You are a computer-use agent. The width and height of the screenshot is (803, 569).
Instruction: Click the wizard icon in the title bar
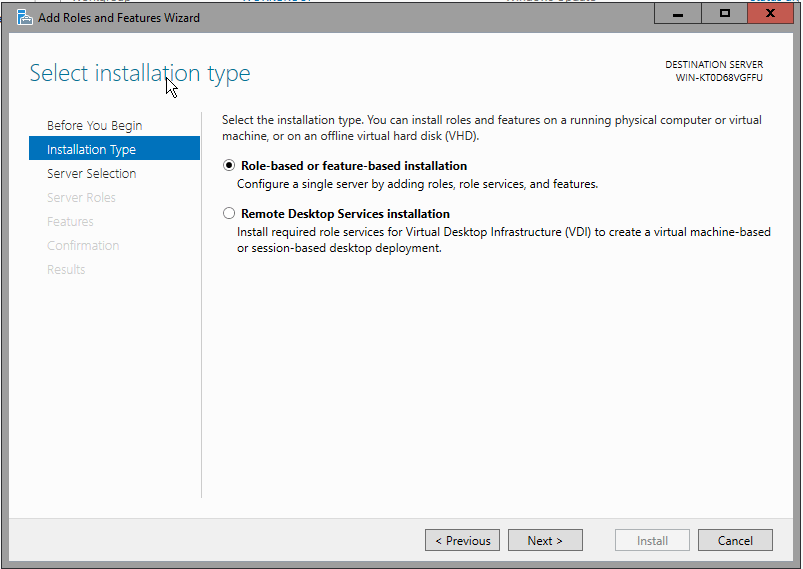pos(24,17)
